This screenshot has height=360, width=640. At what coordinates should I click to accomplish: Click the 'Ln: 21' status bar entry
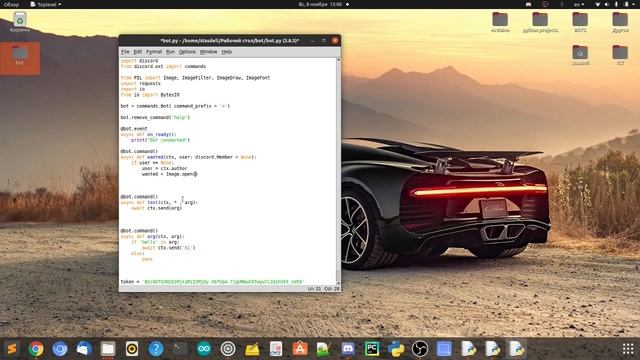[314, 289]
